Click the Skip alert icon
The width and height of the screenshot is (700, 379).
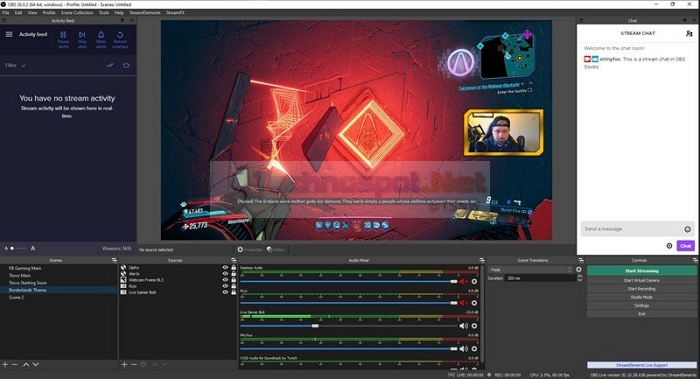(x=82, y=35)
